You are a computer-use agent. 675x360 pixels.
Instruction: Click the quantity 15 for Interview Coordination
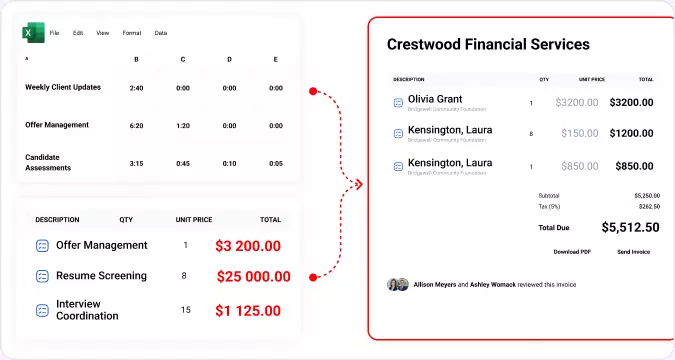pyautogui.click(x=186, y=310)
